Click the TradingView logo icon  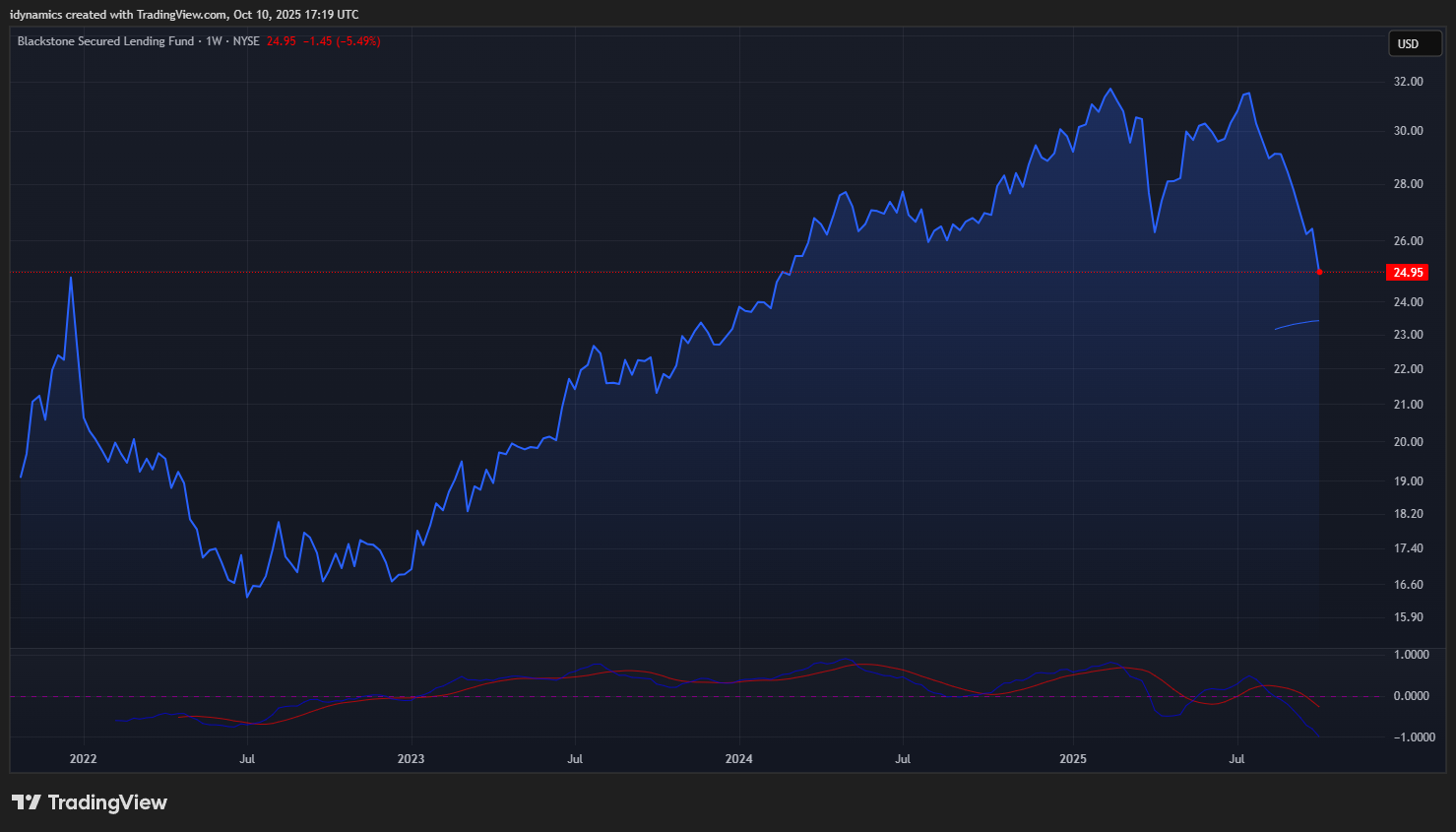coord(27,802)
